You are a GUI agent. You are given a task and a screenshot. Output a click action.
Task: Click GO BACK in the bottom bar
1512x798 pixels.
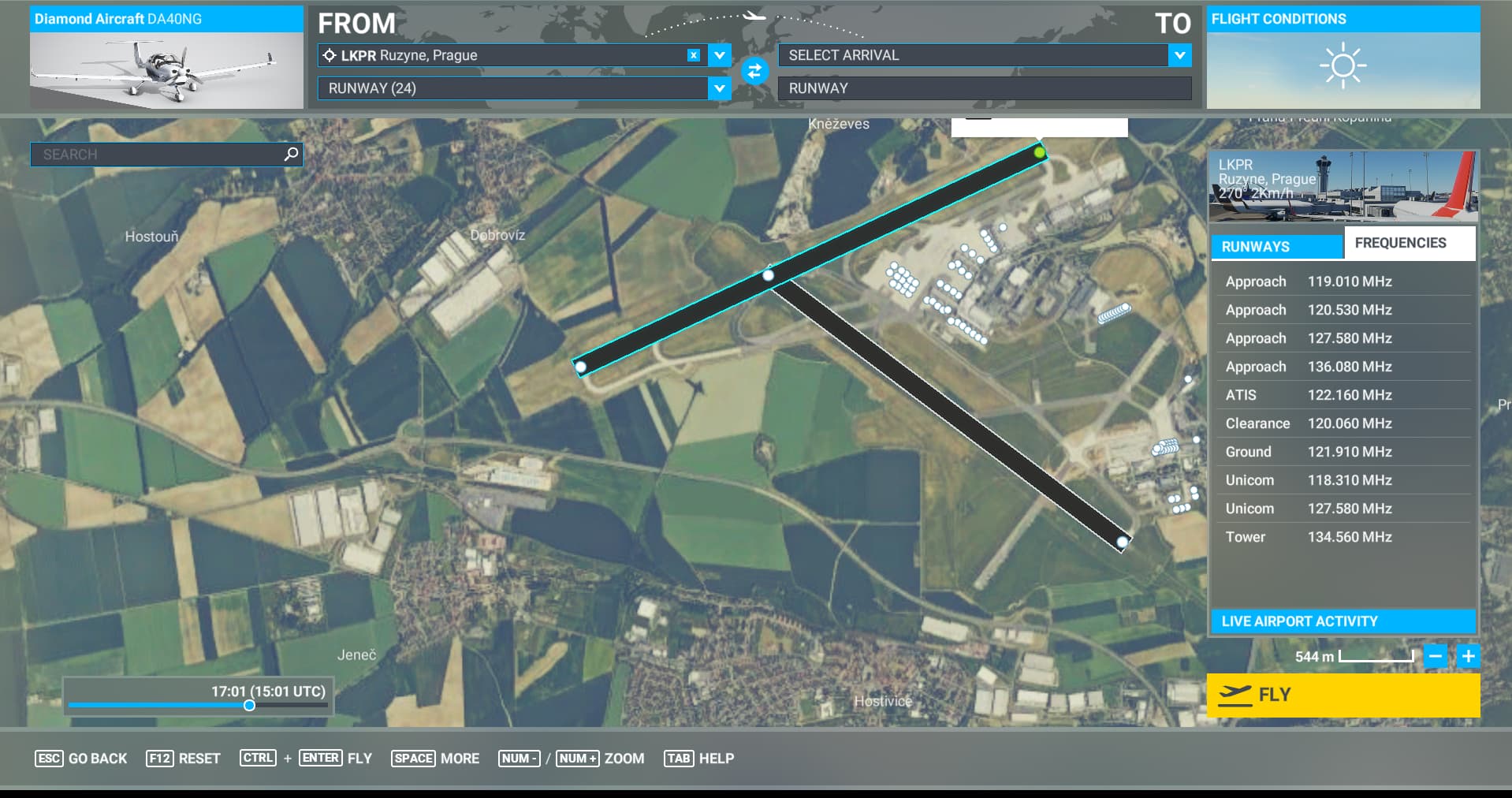coord(81,759)
